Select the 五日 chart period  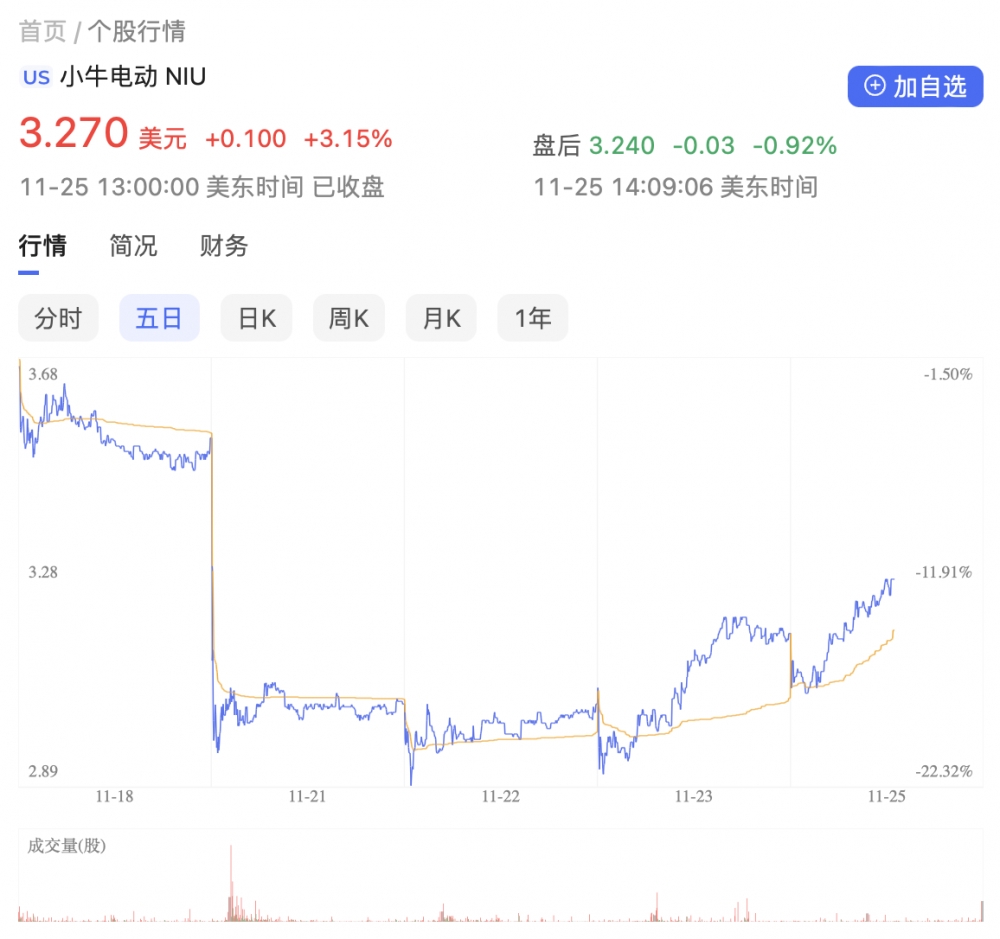click(x=159, y=319)
